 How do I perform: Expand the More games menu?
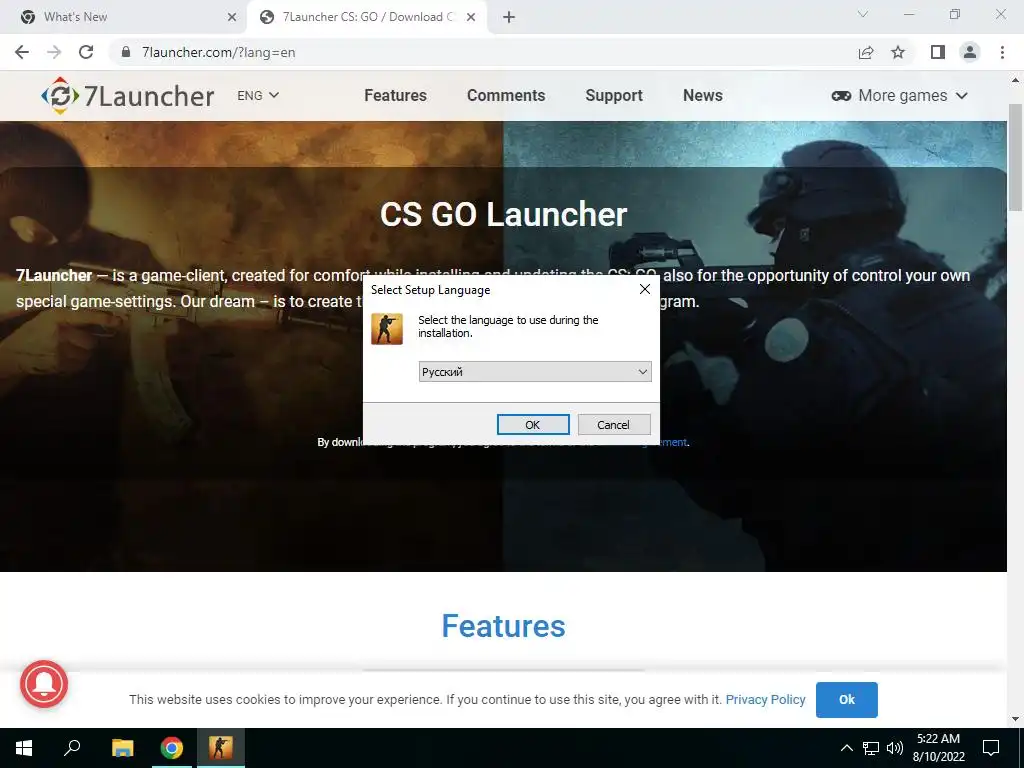pyautogui.click(x=899, y=95)
